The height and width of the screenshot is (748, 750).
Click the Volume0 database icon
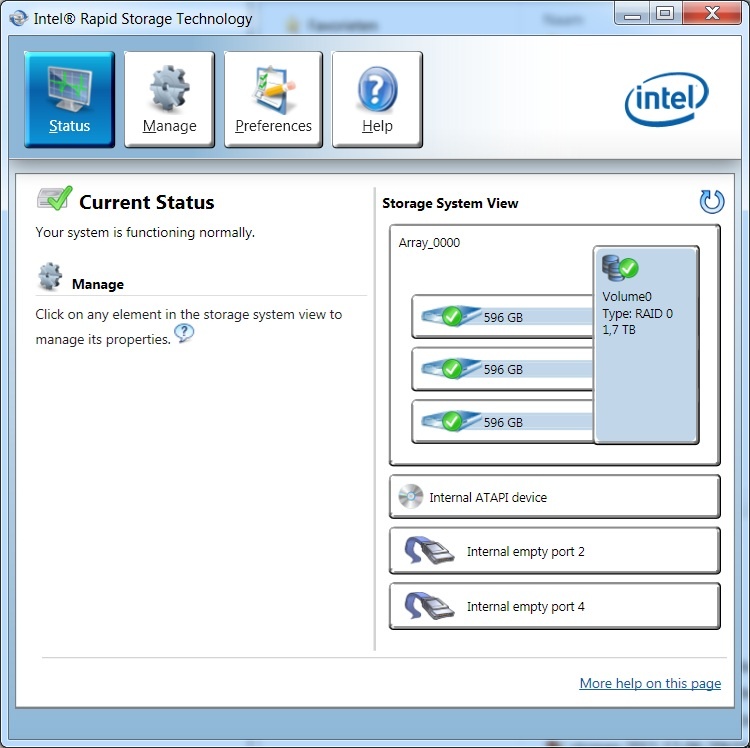click(x=620, y=268)
